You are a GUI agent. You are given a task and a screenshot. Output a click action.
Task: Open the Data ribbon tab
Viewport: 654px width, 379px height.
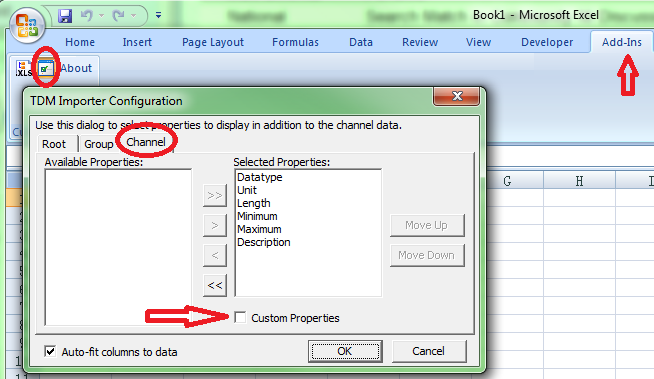point(361,42)
